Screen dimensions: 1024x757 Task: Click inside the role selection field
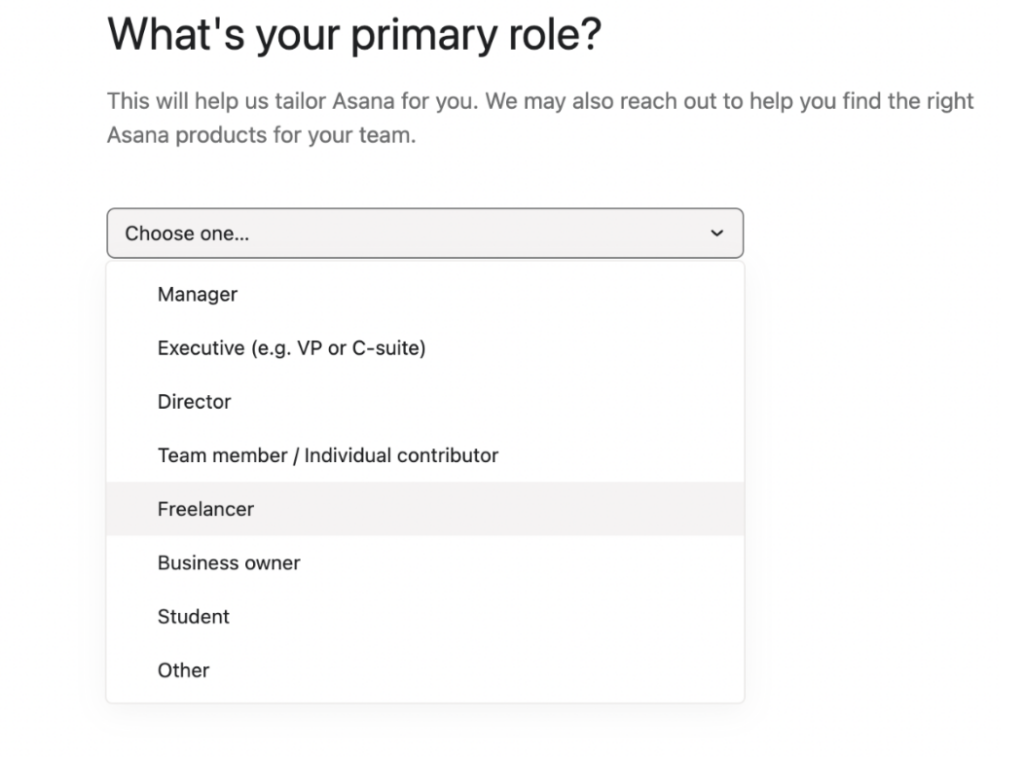pos(425,232)
